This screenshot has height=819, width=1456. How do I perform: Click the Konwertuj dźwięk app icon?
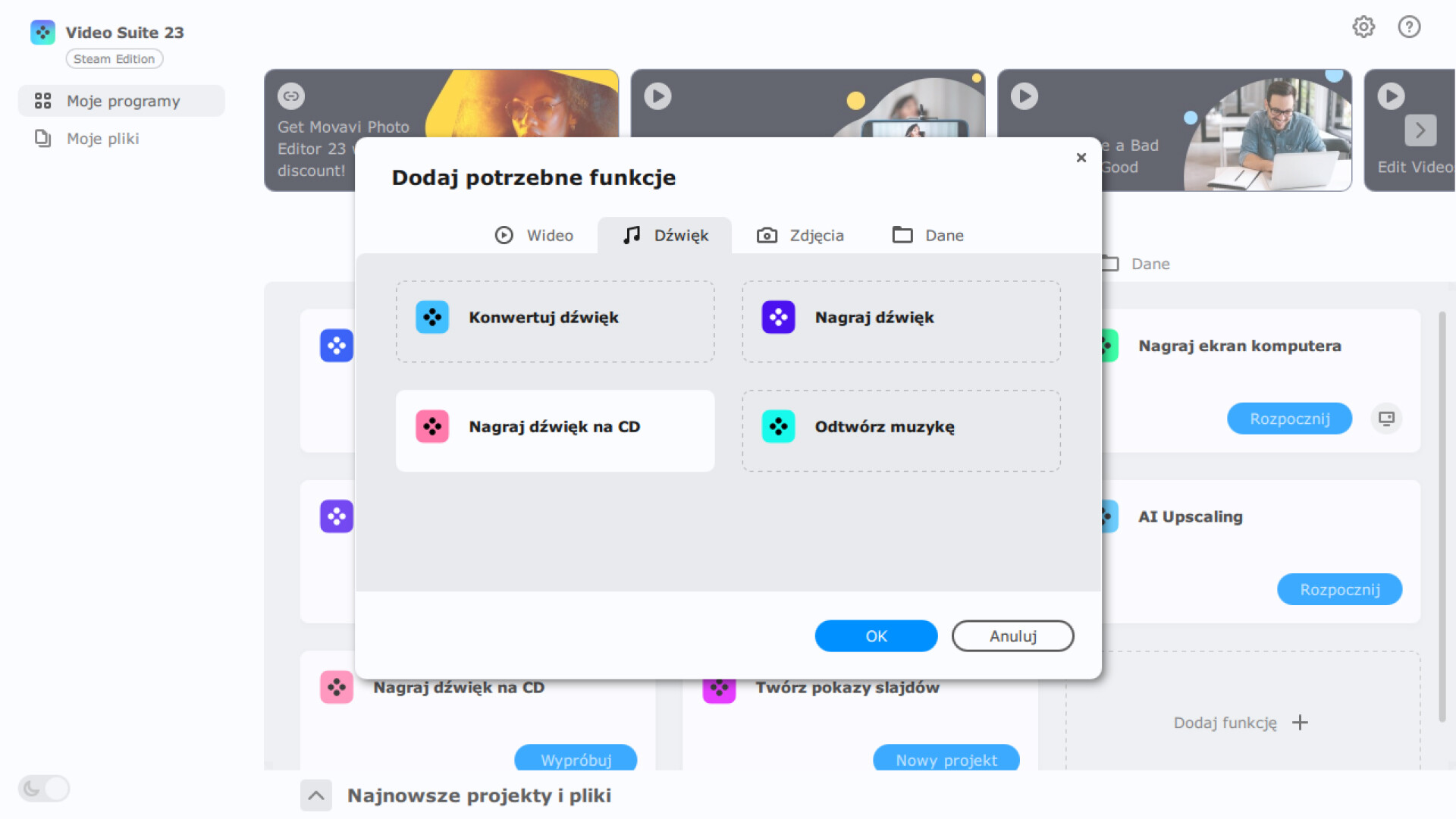pyautogui.click(x=432, y=318)
